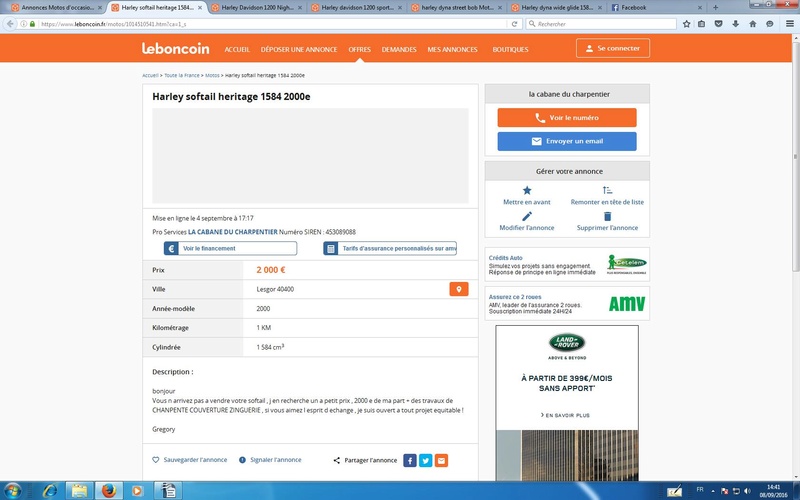Open the Crédits Auto Cetelem ad
Viewport: 800px width, 500px height.
coord(567,264)
